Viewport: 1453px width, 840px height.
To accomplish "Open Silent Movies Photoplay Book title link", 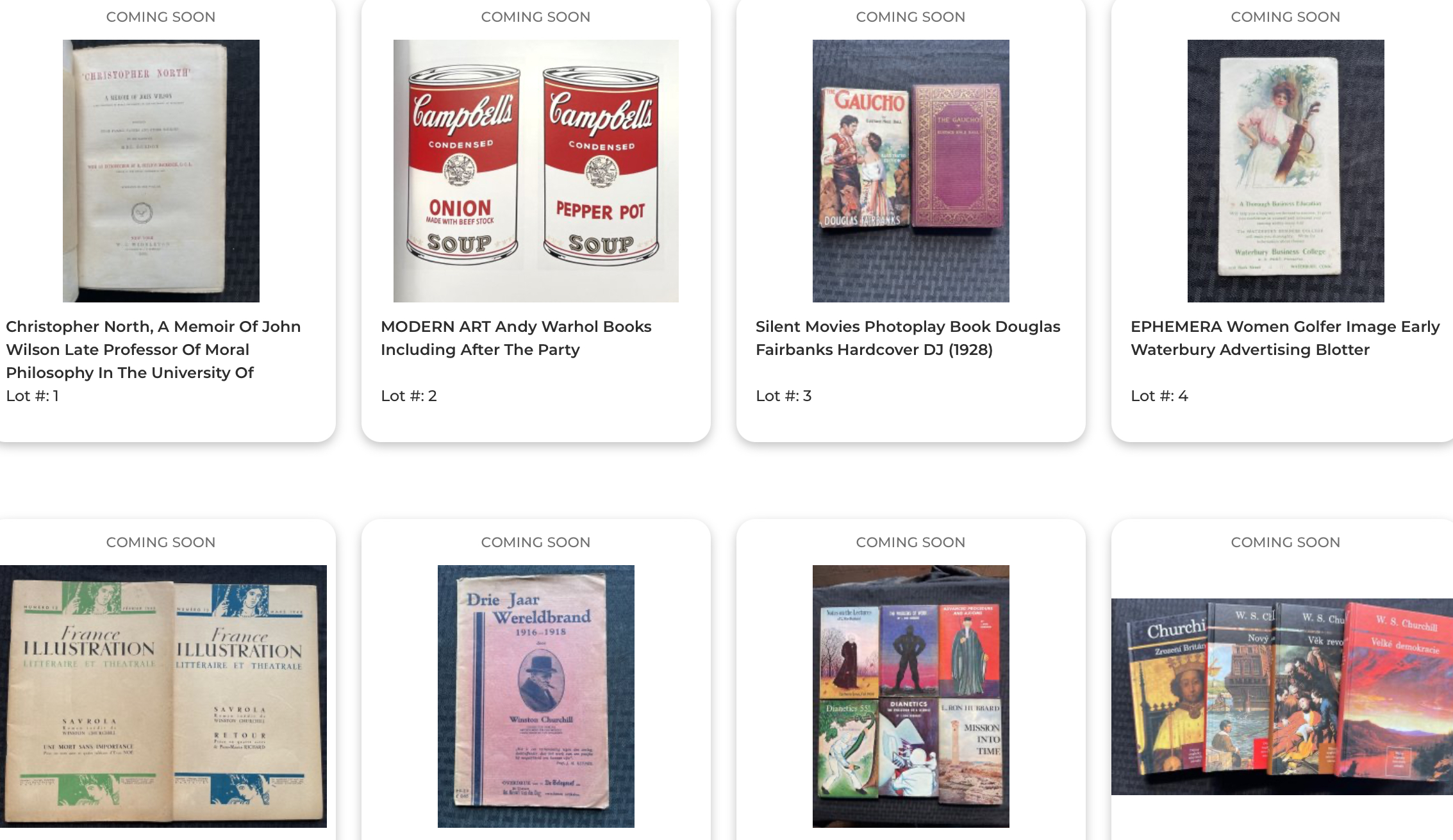I will tap(908, 338).
